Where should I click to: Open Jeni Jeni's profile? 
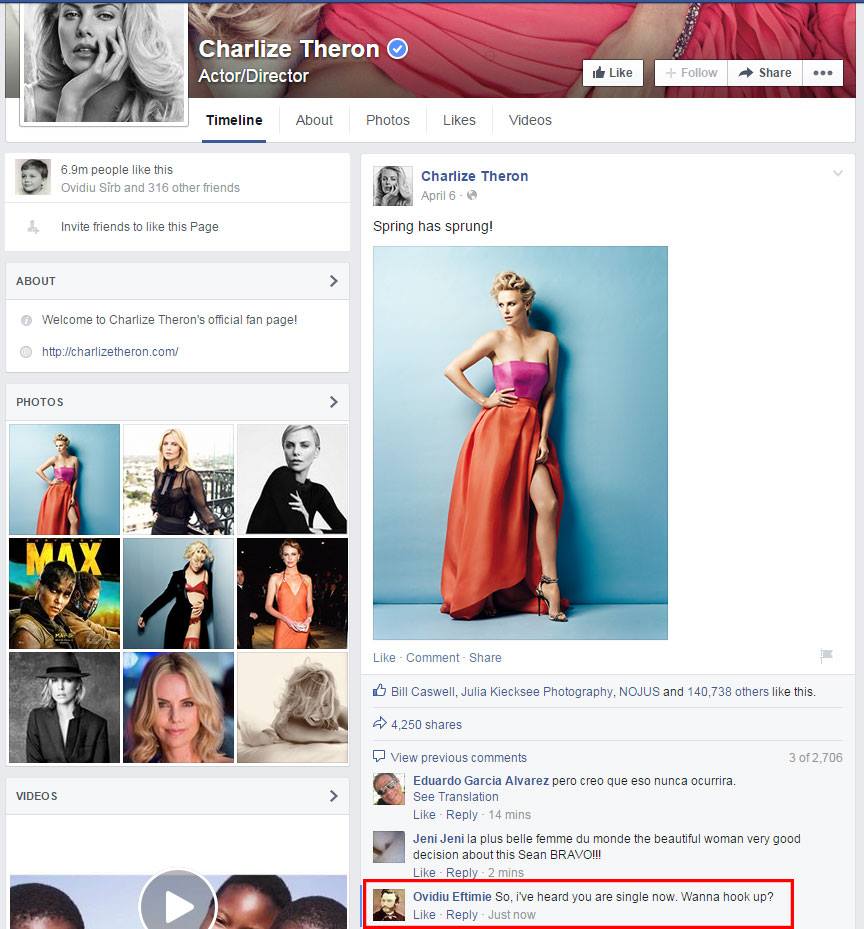(439, 839)
